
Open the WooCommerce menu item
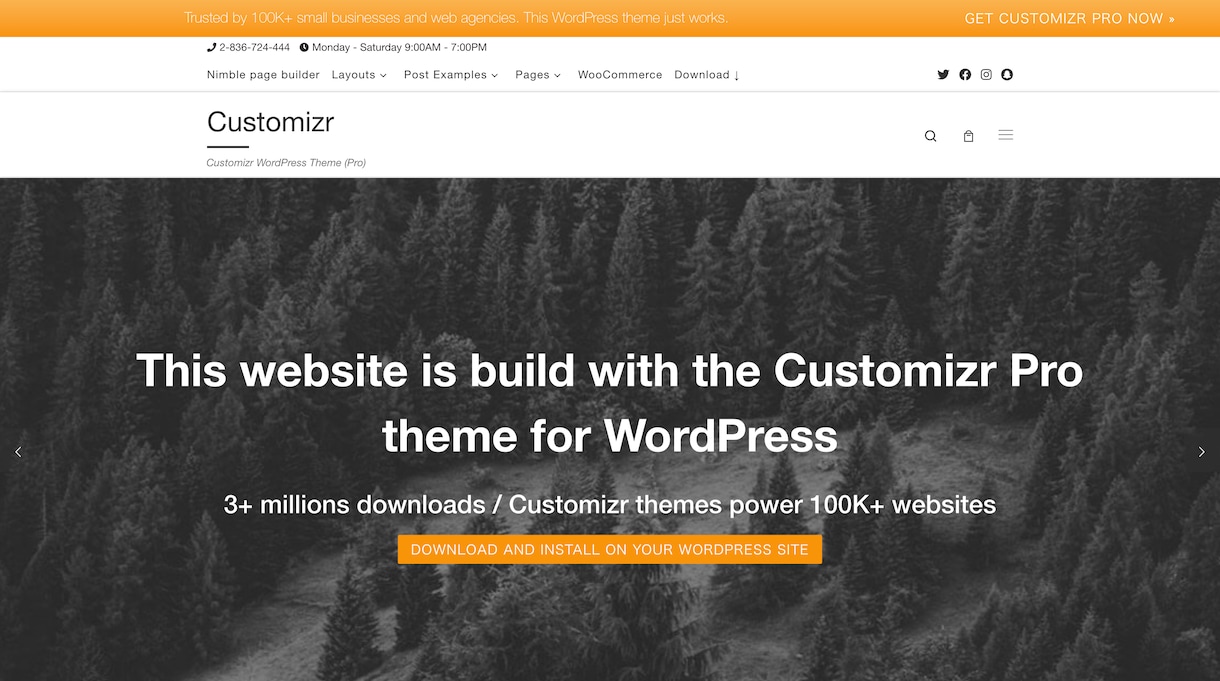coord(620,75)
